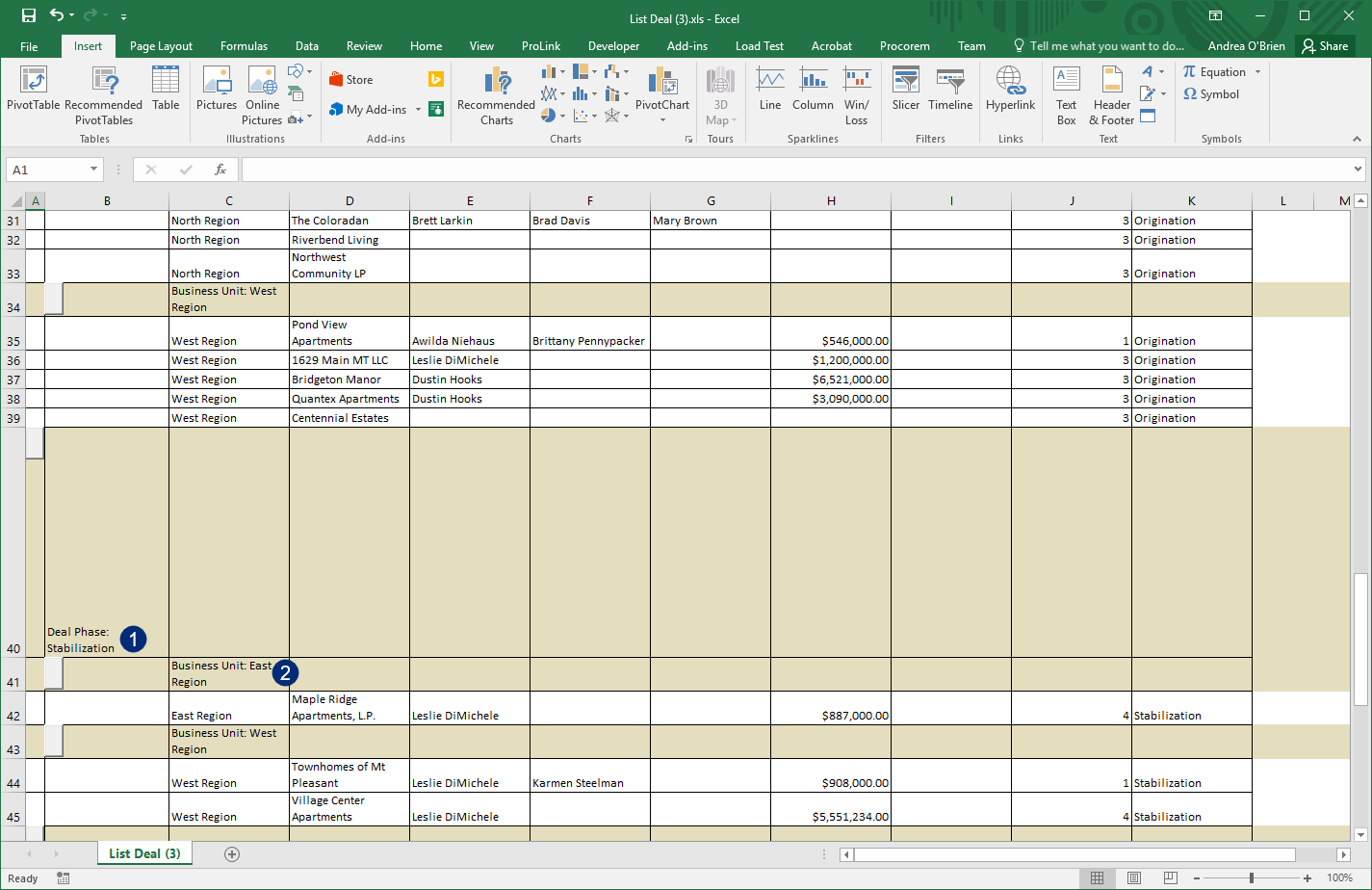This screenshot has height=890, width=1372.
Task: Insert a Table from the ribbon
Action: click(166, 89)
